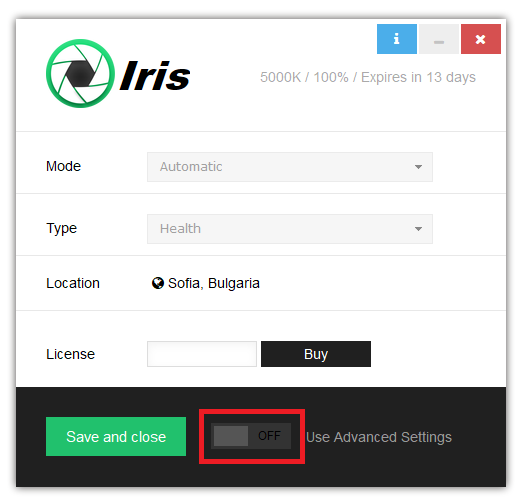Viewport: 520px width, 503px height.
Task: Click the License row label
Action: click(x=70, y=354)
